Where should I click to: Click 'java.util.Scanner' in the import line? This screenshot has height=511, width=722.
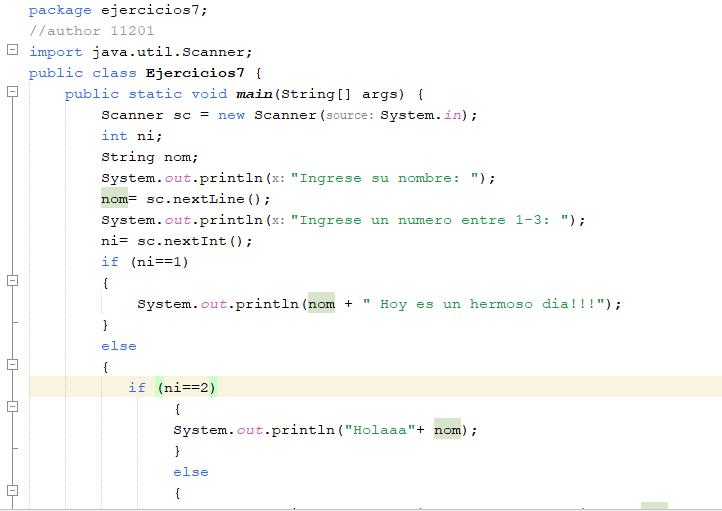click(x=168, y=52)
